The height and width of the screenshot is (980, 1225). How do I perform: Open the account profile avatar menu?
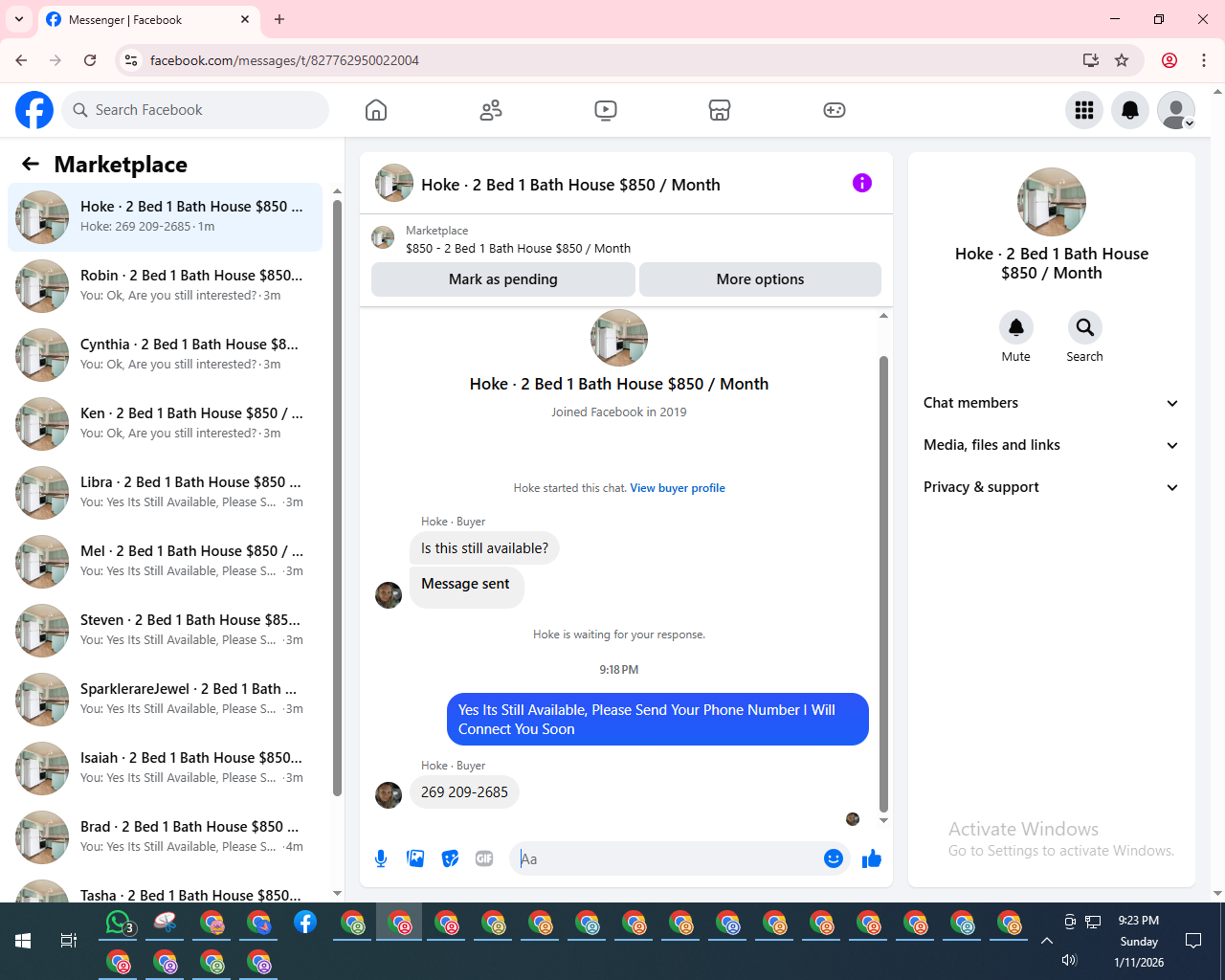pos(1176,110)
